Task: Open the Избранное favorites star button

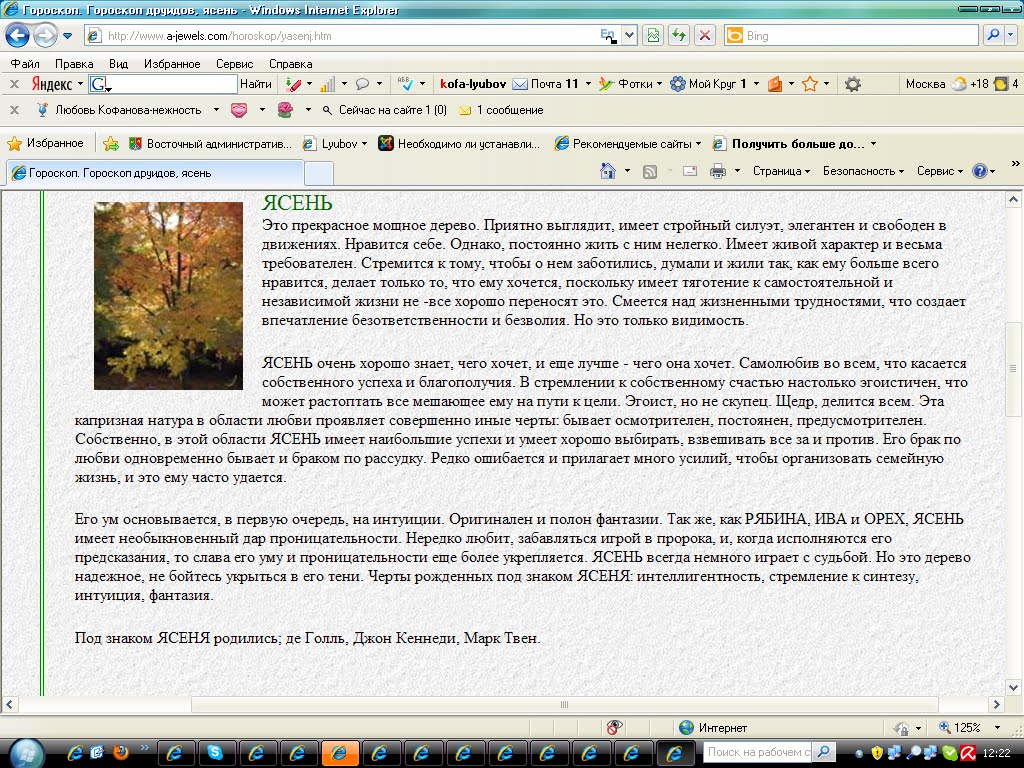Action: (x=45, y=143)
